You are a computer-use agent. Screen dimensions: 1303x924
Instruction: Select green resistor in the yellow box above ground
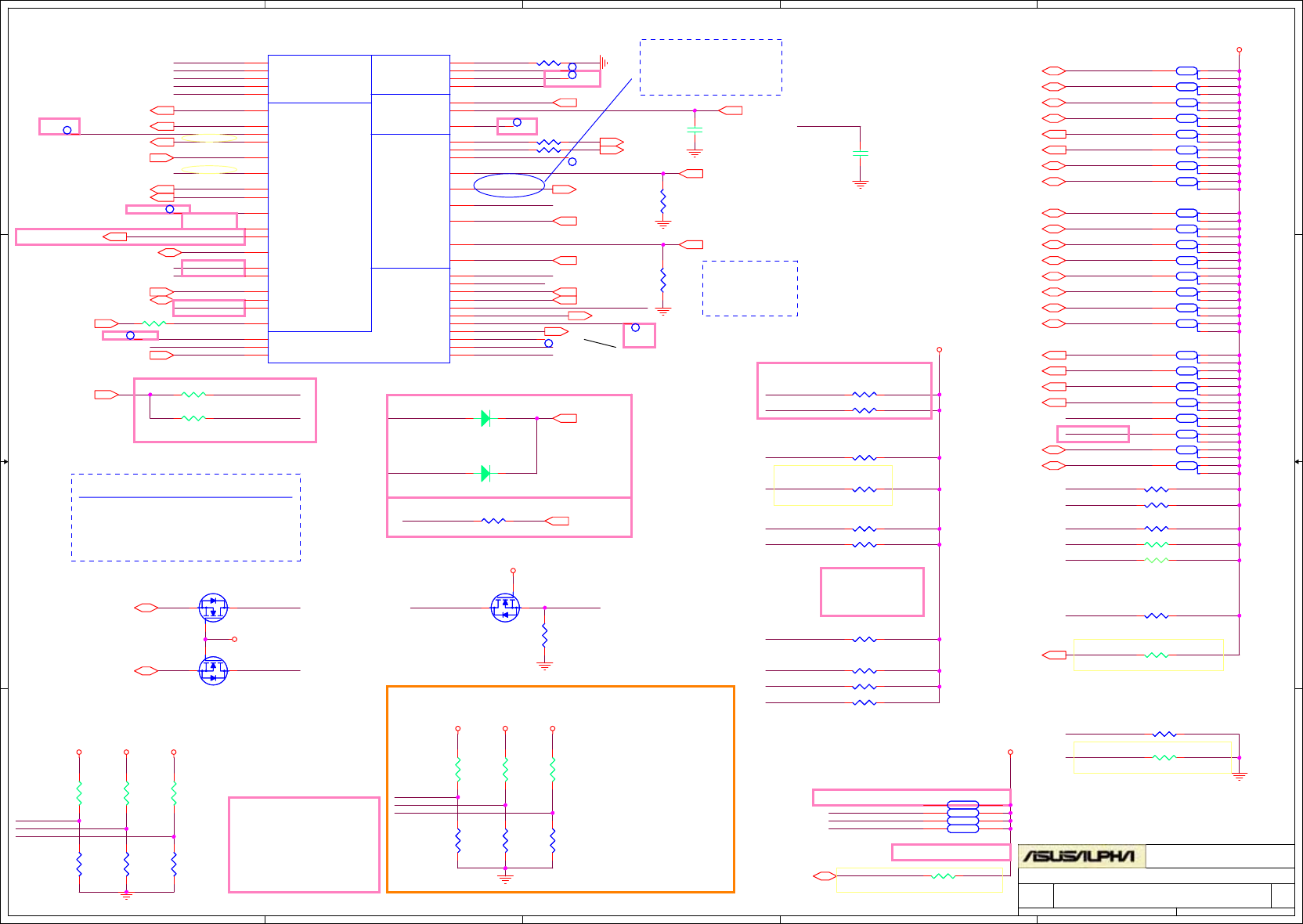click(x=1164, y=757)
